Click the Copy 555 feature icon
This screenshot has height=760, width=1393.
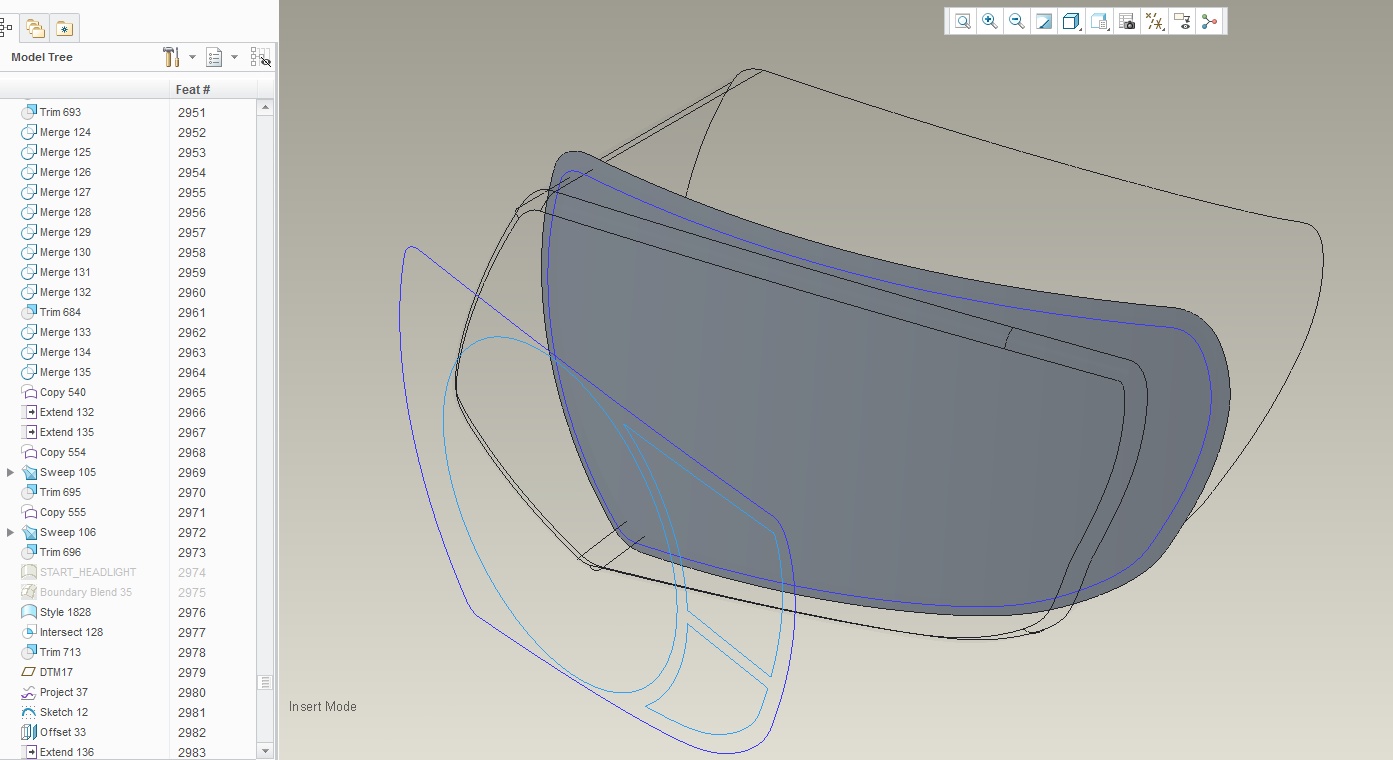29,512
